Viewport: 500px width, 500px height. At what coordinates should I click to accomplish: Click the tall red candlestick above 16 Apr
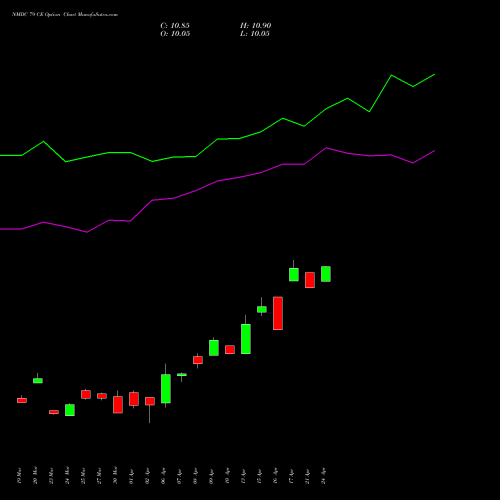(x=278, y=313)
